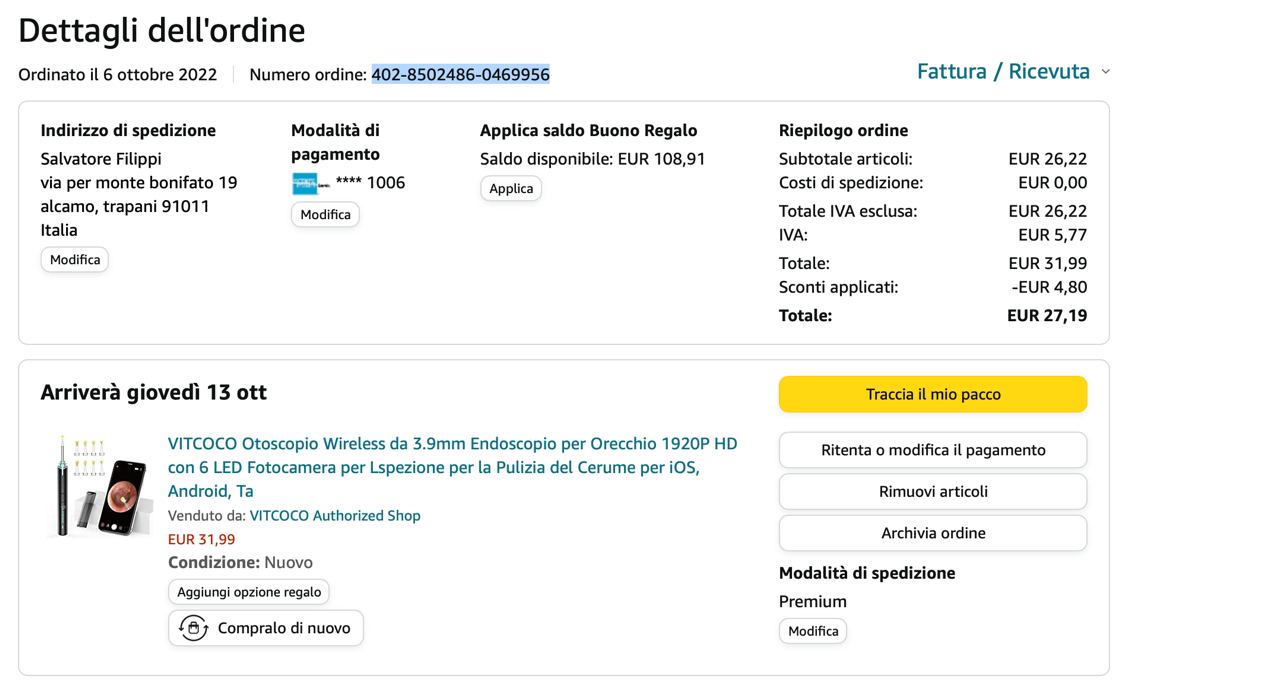Apply the gift card balance with Applica
This screenshot has width=1280, height=697.
[511, 189]
